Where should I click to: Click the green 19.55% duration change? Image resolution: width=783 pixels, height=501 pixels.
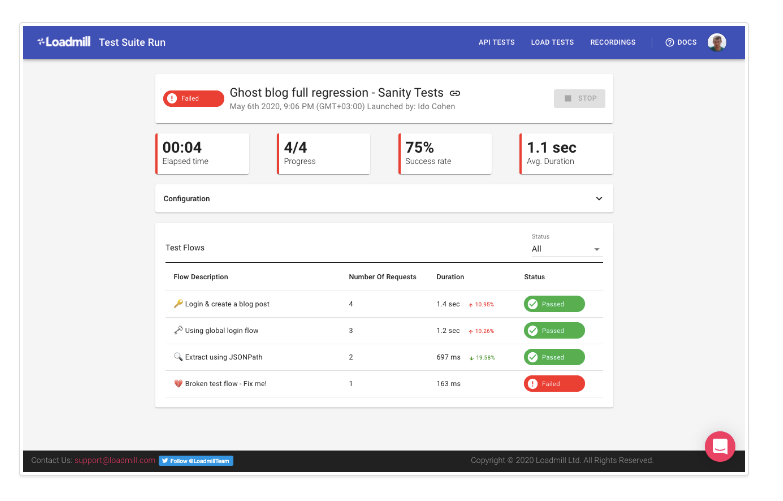[482, 358]
